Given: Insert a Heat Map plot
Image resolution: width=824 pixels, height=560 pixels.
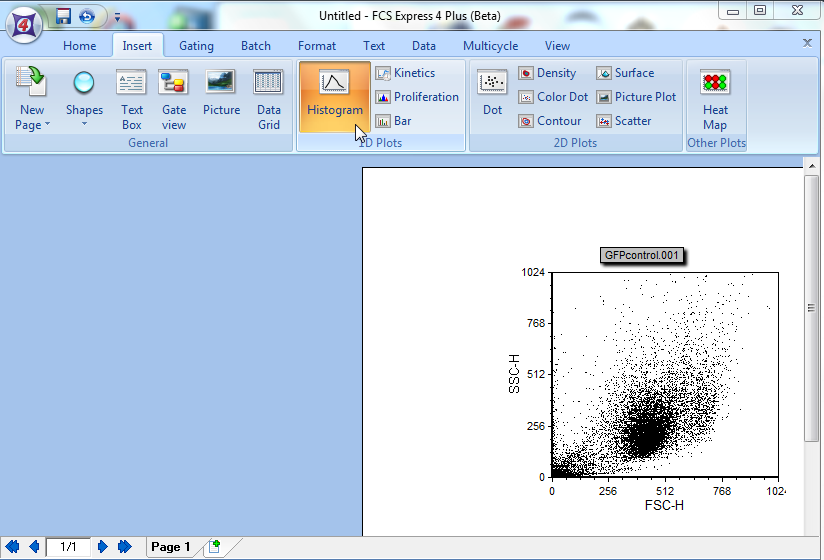Looking at the screenshot, I should pyautogui.click(x=715, y=98).
